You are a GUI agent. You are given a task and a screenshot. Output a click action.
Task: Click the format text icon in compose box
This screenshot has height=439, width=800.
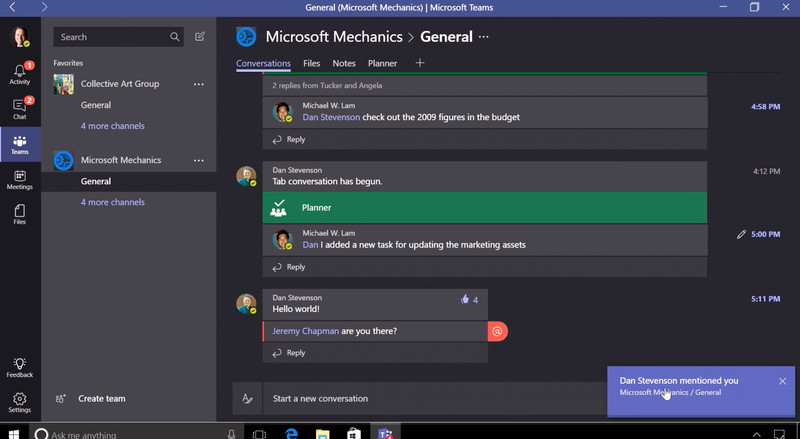click(x=247, y=399)
